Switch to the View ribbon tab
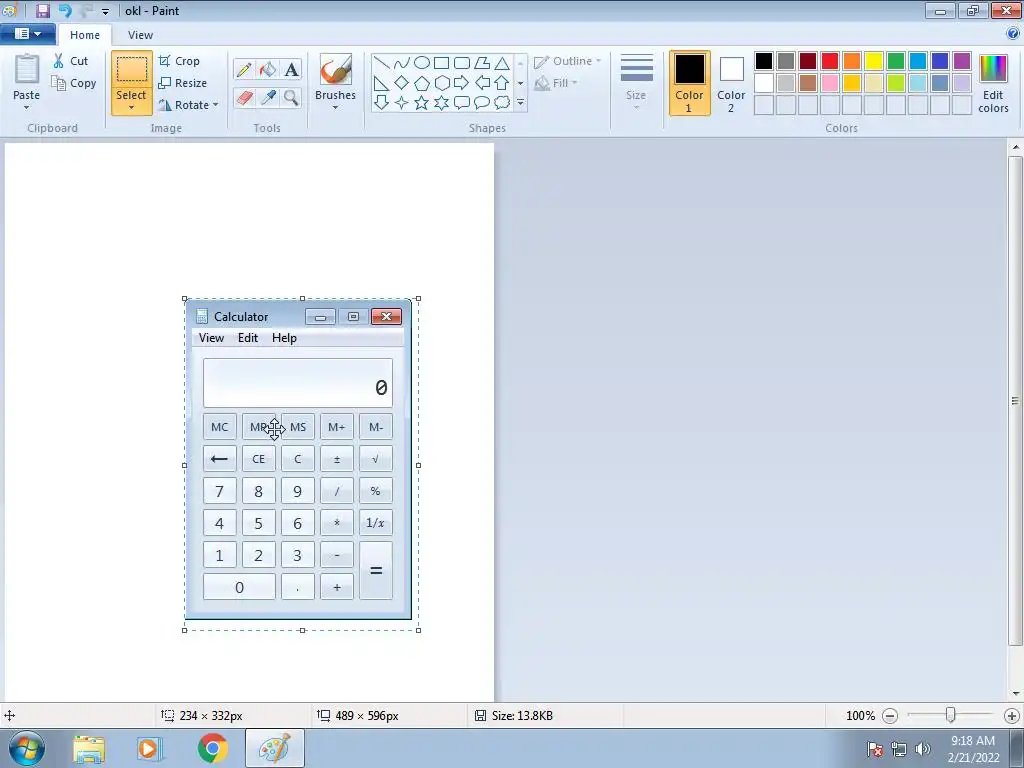1024x768 pixels. 140,35
